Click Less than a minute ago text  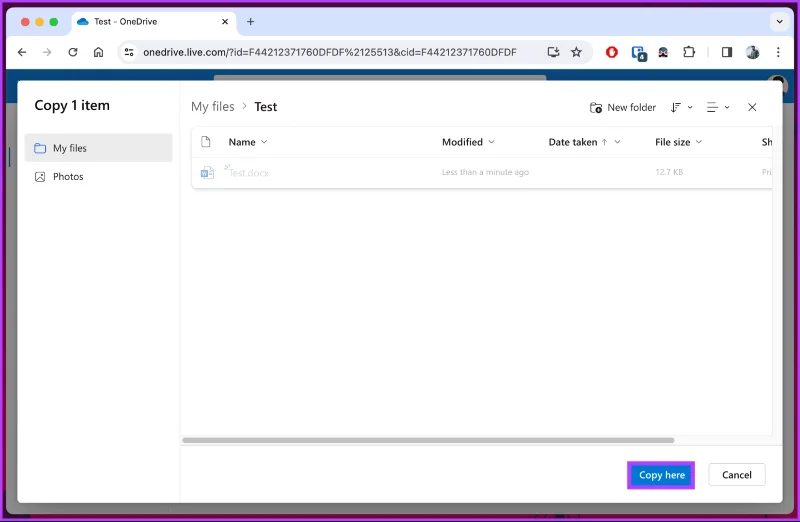pyautogui.click(x=485, y=172)
